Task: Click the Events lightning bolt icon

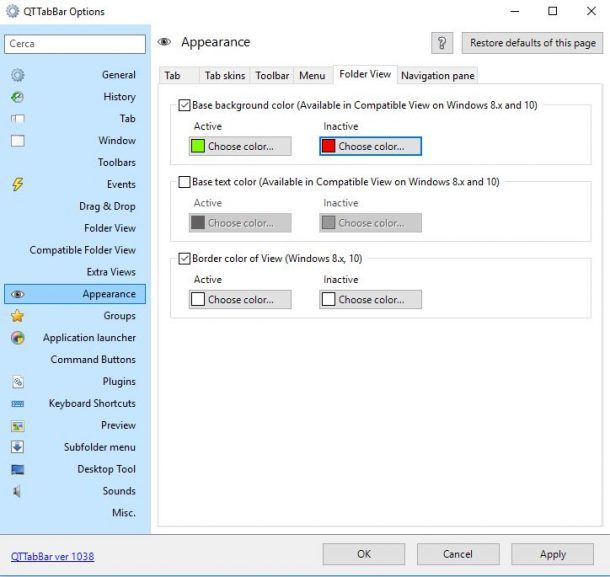Action: point(18,184)
